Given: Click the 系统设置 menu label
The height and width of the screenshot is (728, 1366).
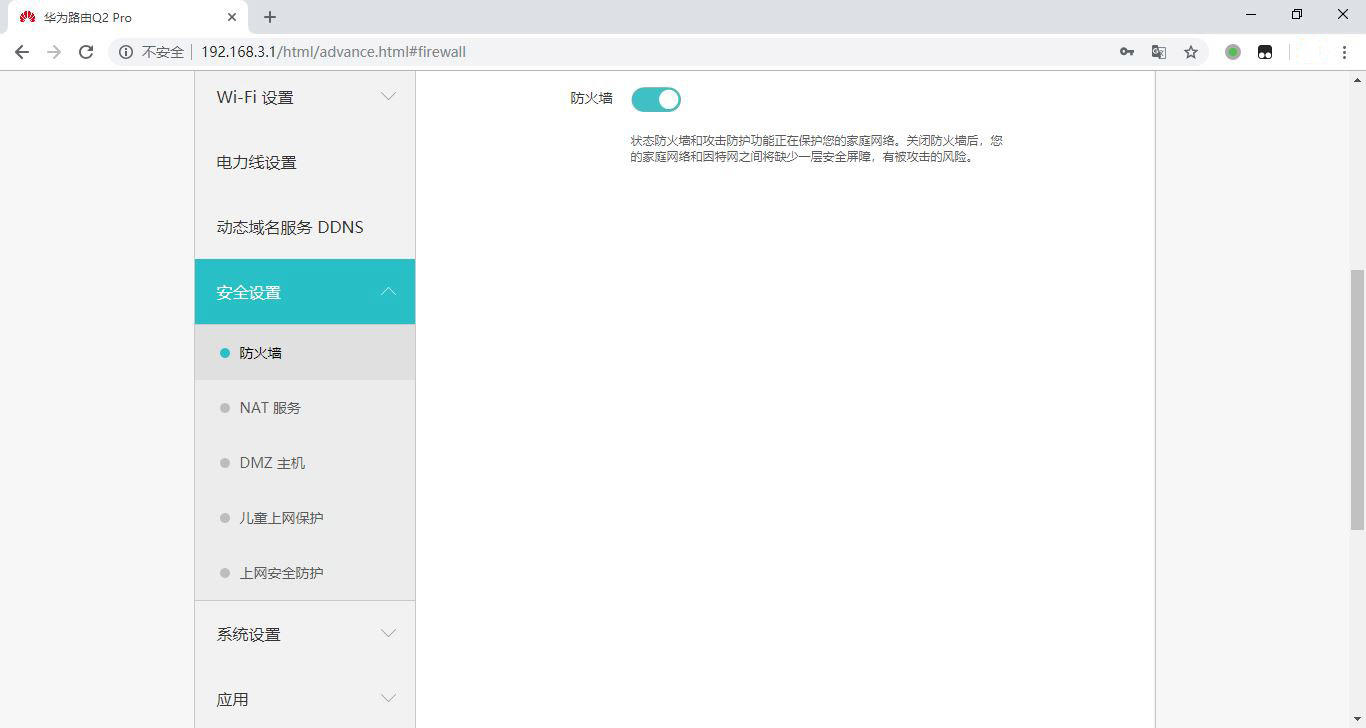Looking at the screenshot, I should [x=249, y=634].
